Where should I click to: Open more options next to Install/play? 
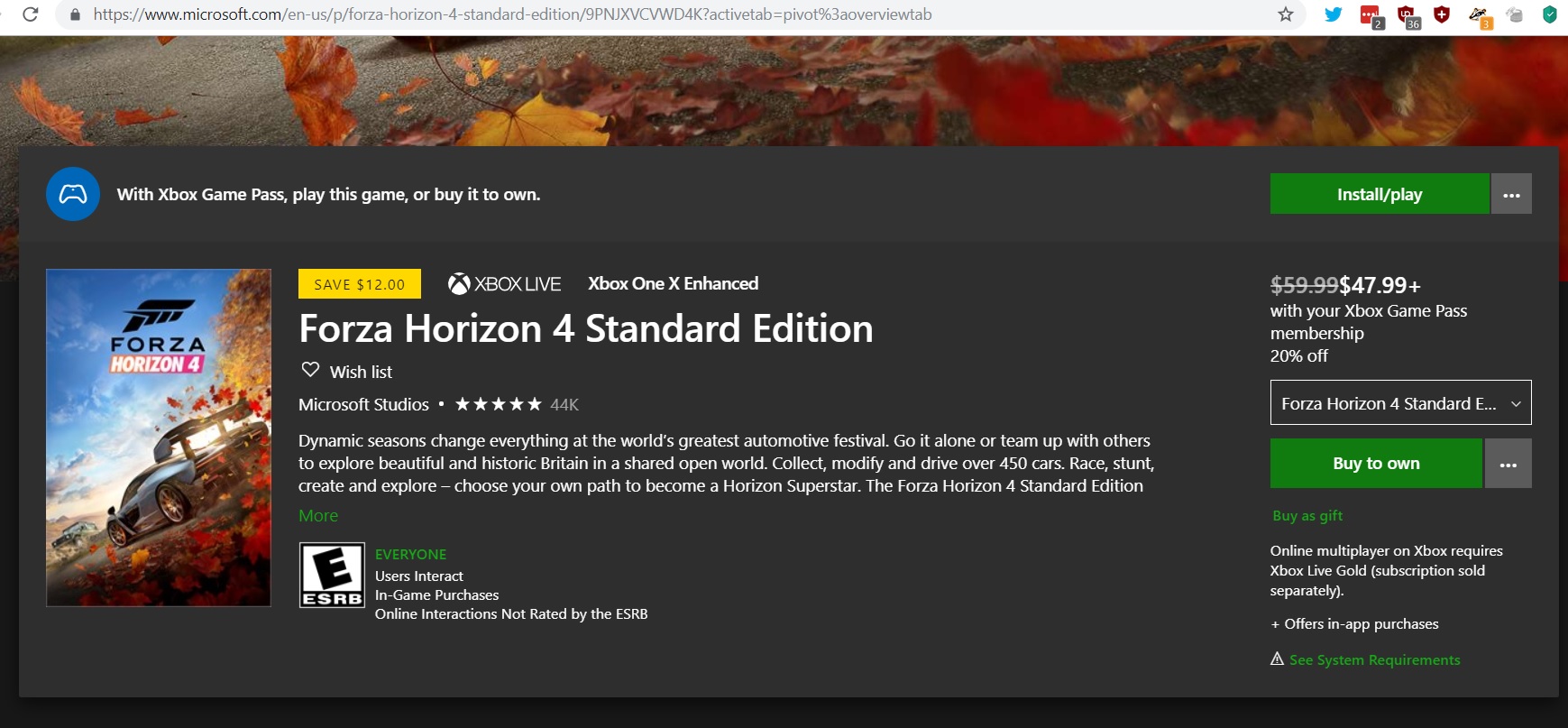pos(1511,194)
